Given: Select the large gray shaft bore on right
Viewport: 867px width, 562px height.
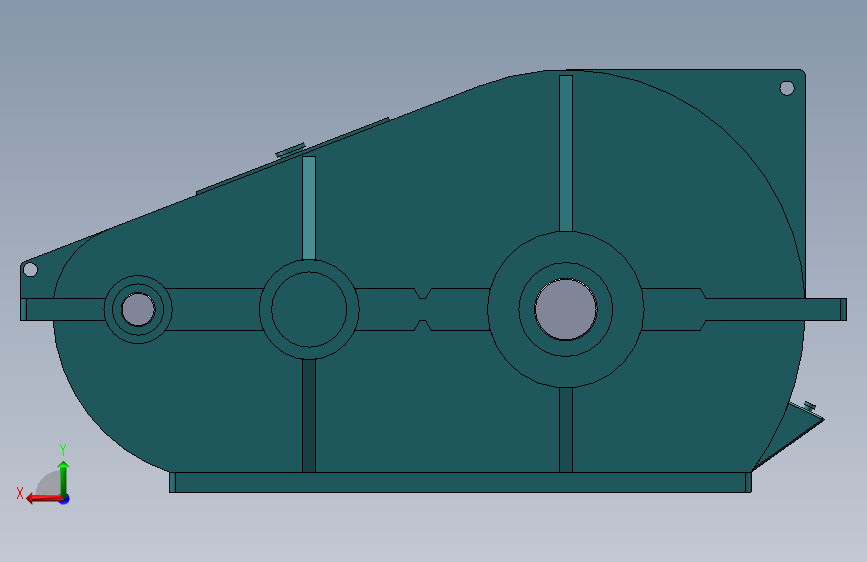Looking at the screenshot, I should point(565,309).
